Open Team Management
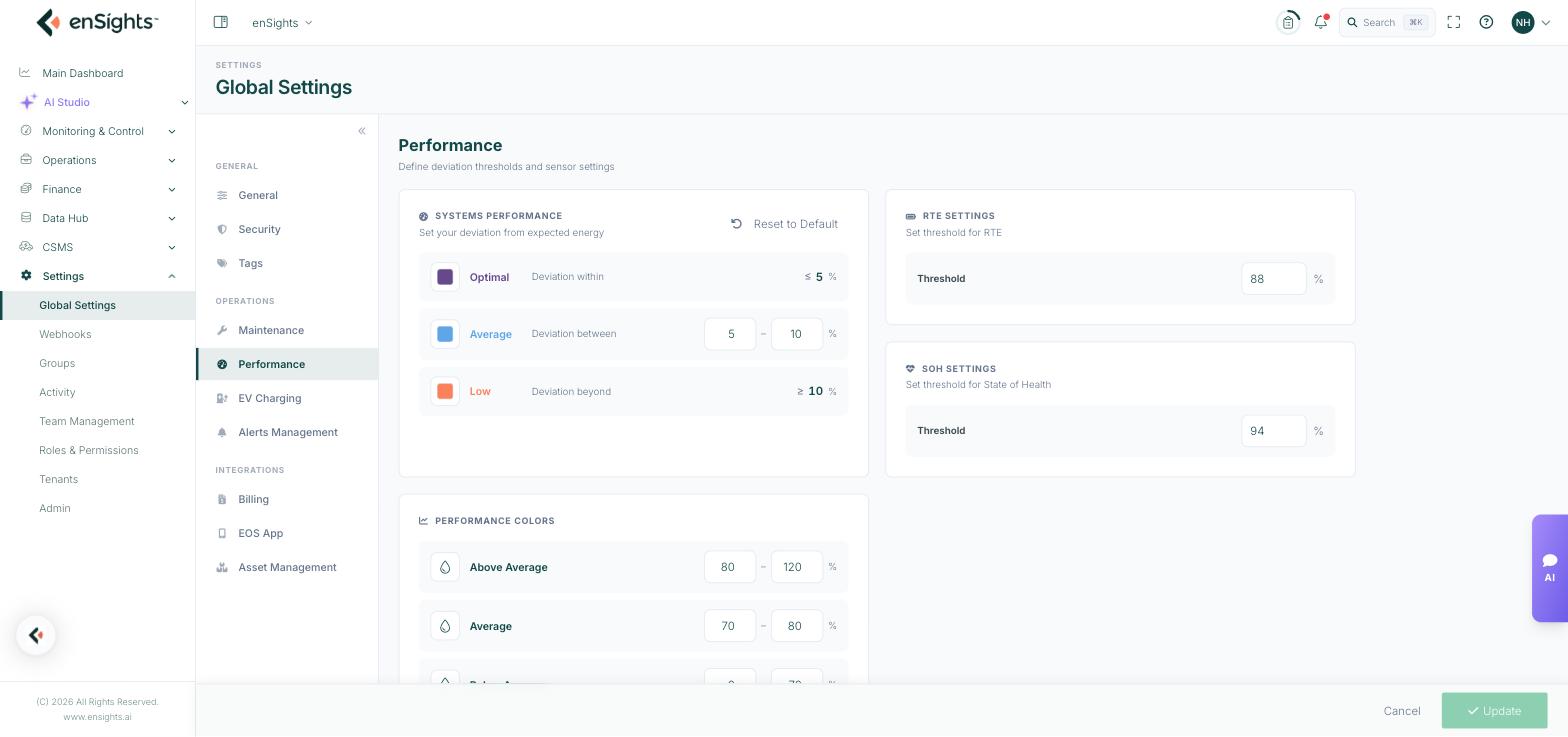The width and height of the screenshot is (1568, 737). click(87, 421)
